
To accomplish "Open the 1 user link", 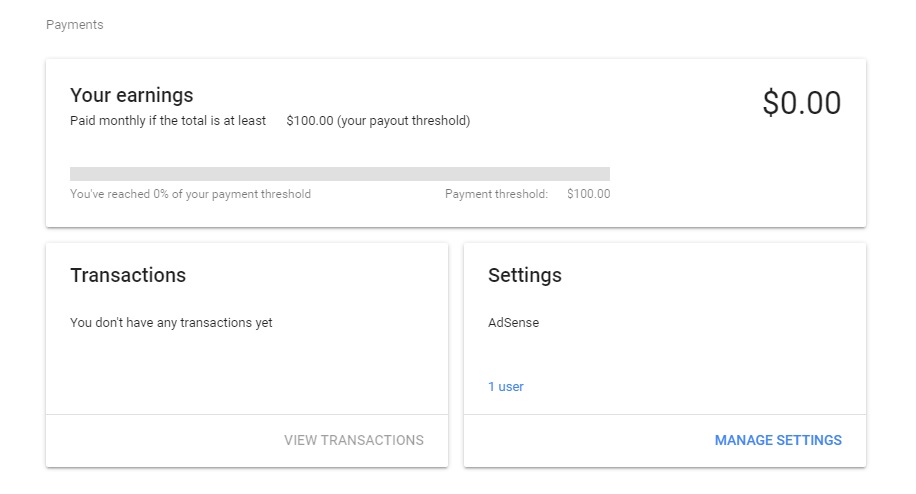I will 505,387.
